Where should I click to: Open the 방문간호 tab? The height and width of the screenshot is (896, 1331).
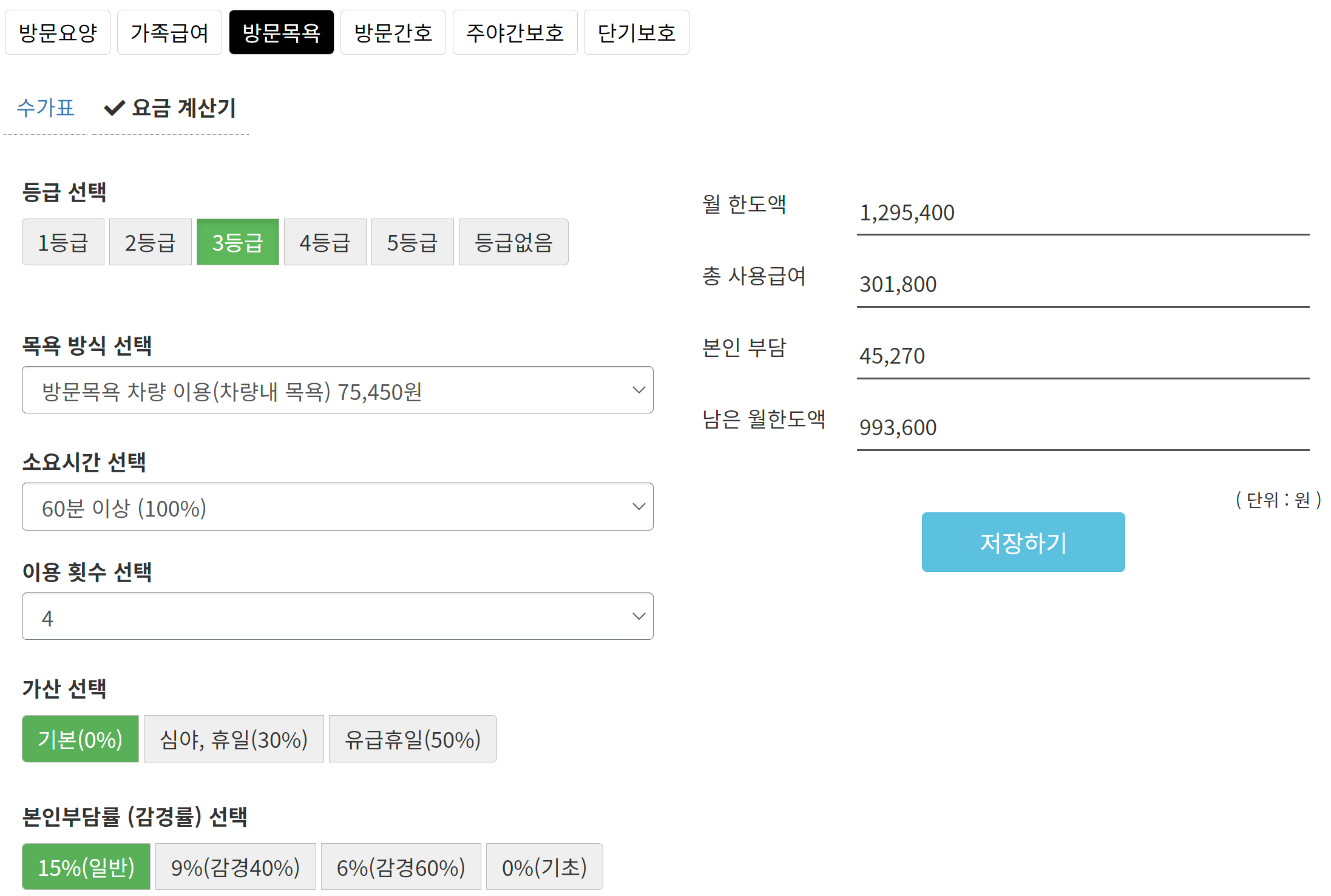393,32
